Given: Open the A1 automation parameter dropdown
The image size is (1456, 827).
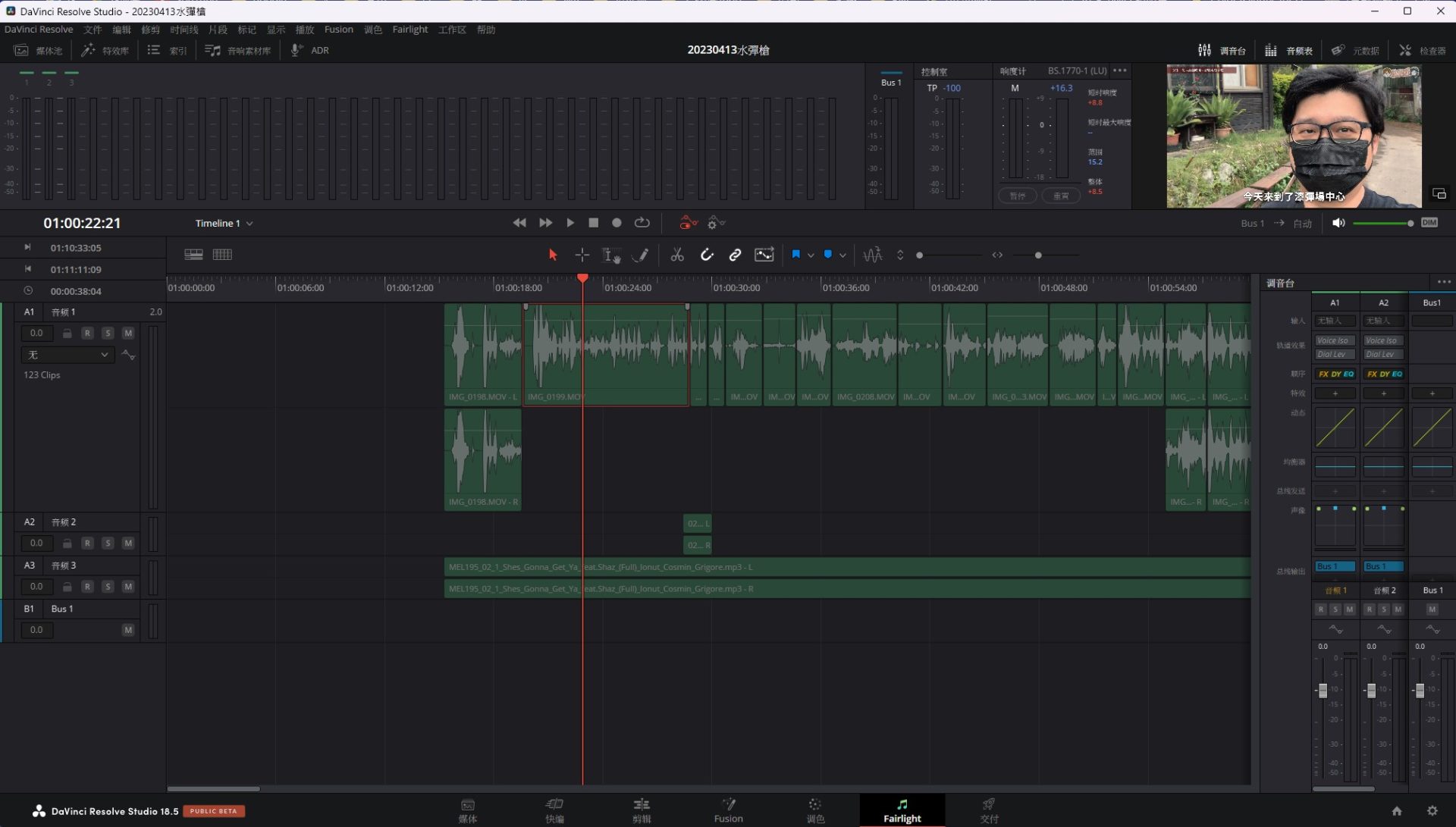Looking at the screenshot, I should (x=67, y=355).
